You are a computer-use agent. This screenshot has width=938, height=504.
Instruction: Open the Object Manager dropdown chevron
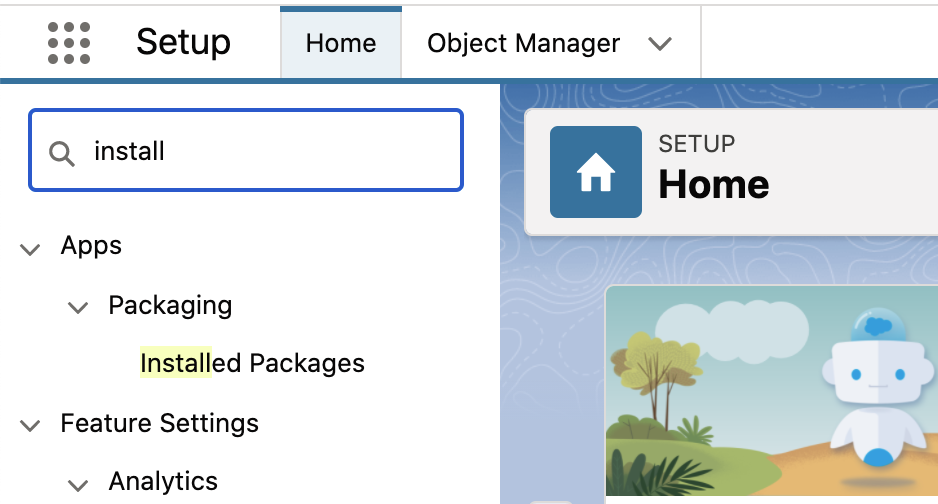(660, 44)
